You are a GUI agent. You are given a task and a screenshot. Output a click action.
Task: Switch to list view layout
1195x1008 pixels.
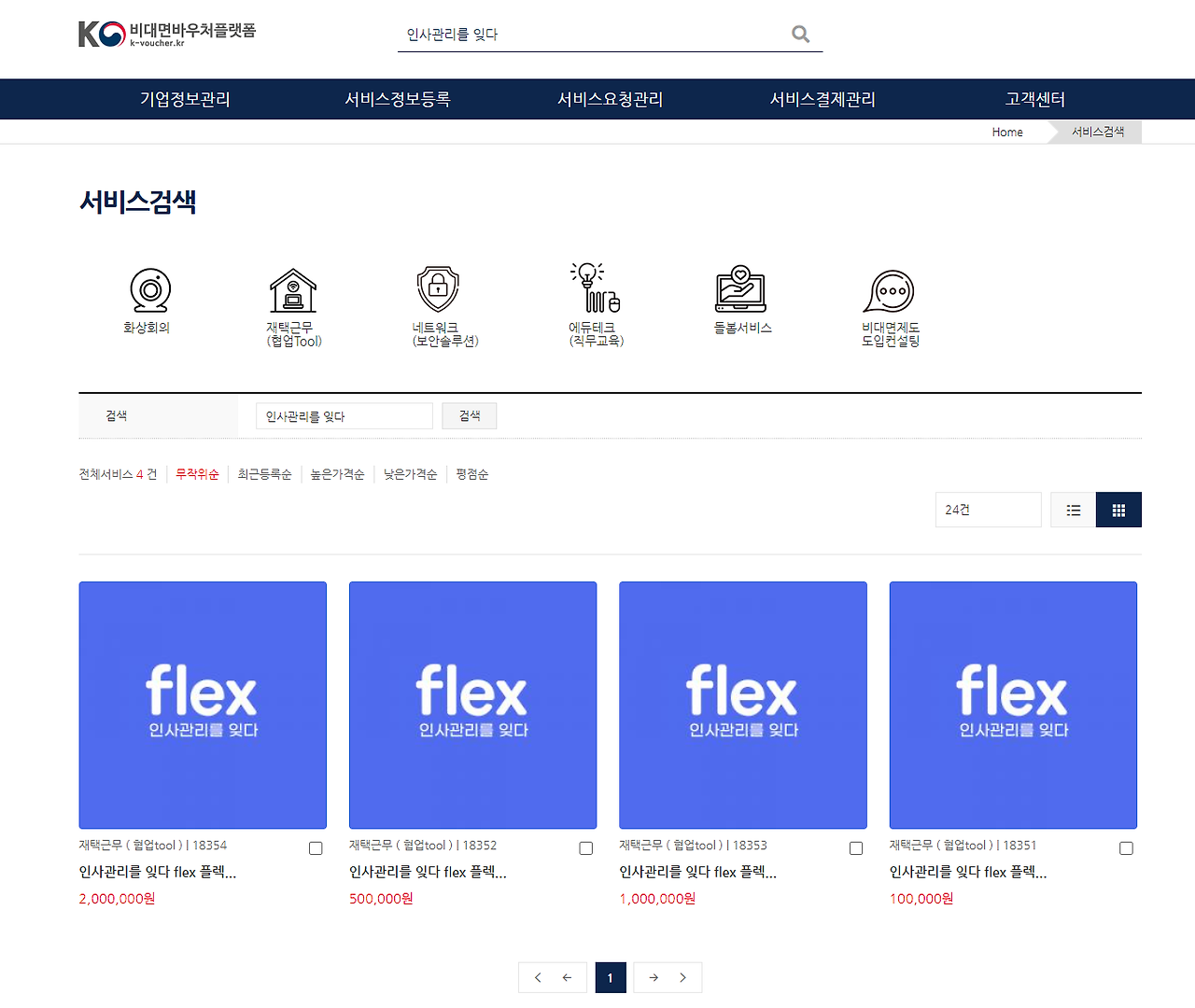pyautogui.click(x=1074, y=510)
